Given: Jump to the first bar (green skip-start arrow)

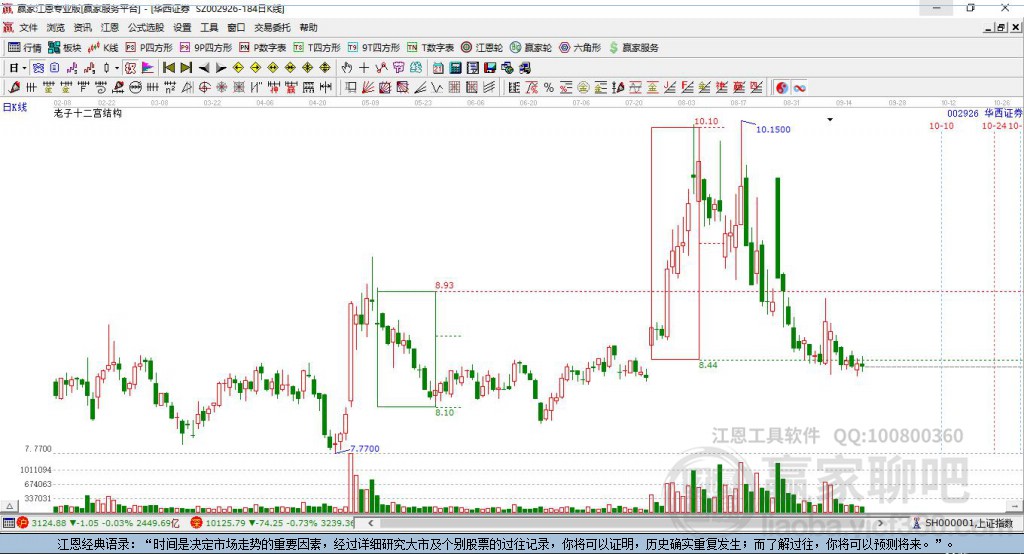Looking at the screenshot, I should pyautogui.click(x=169, y=68).
